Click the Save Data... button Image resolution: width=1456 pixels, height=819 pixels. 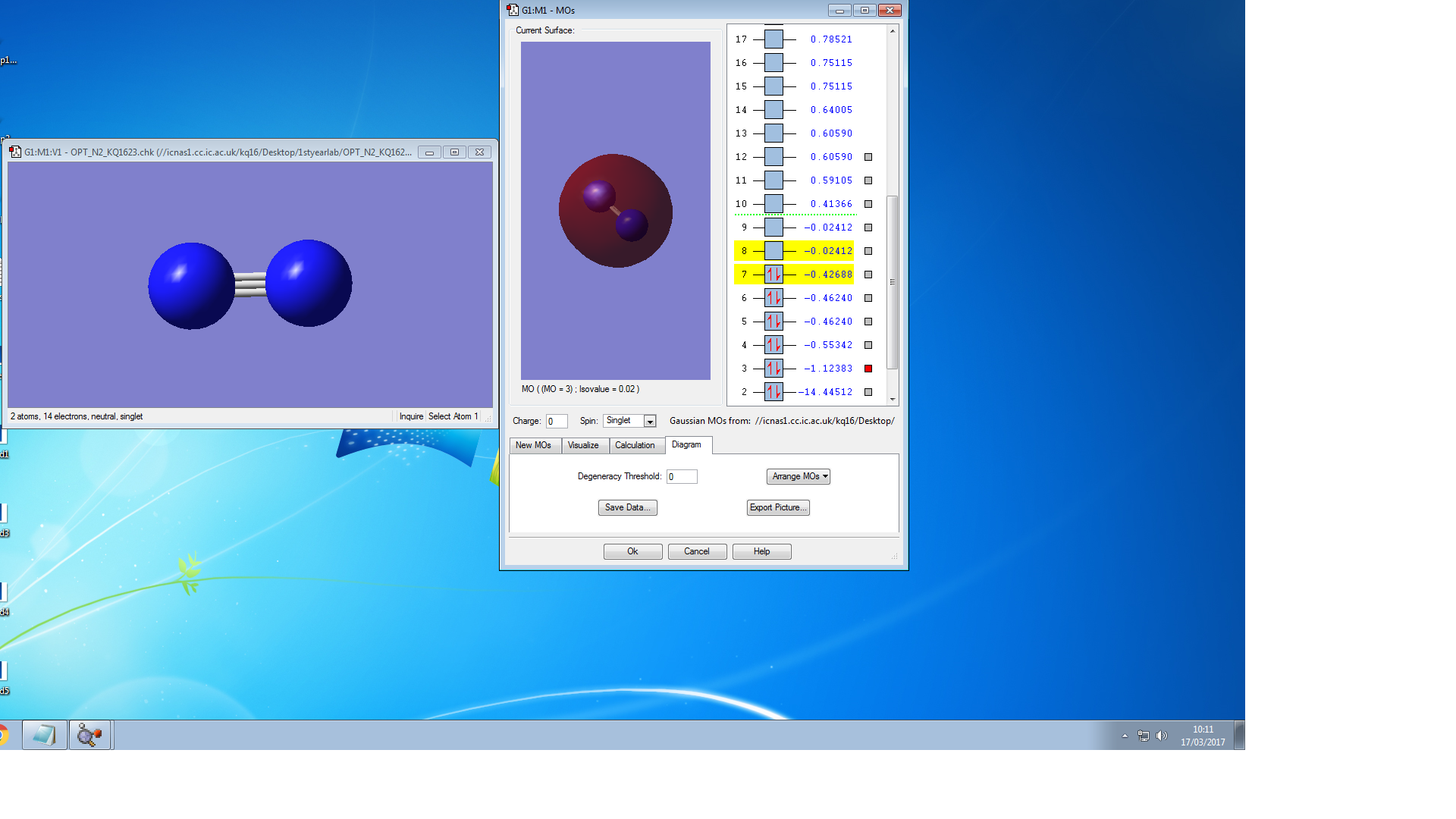(627, 507)
